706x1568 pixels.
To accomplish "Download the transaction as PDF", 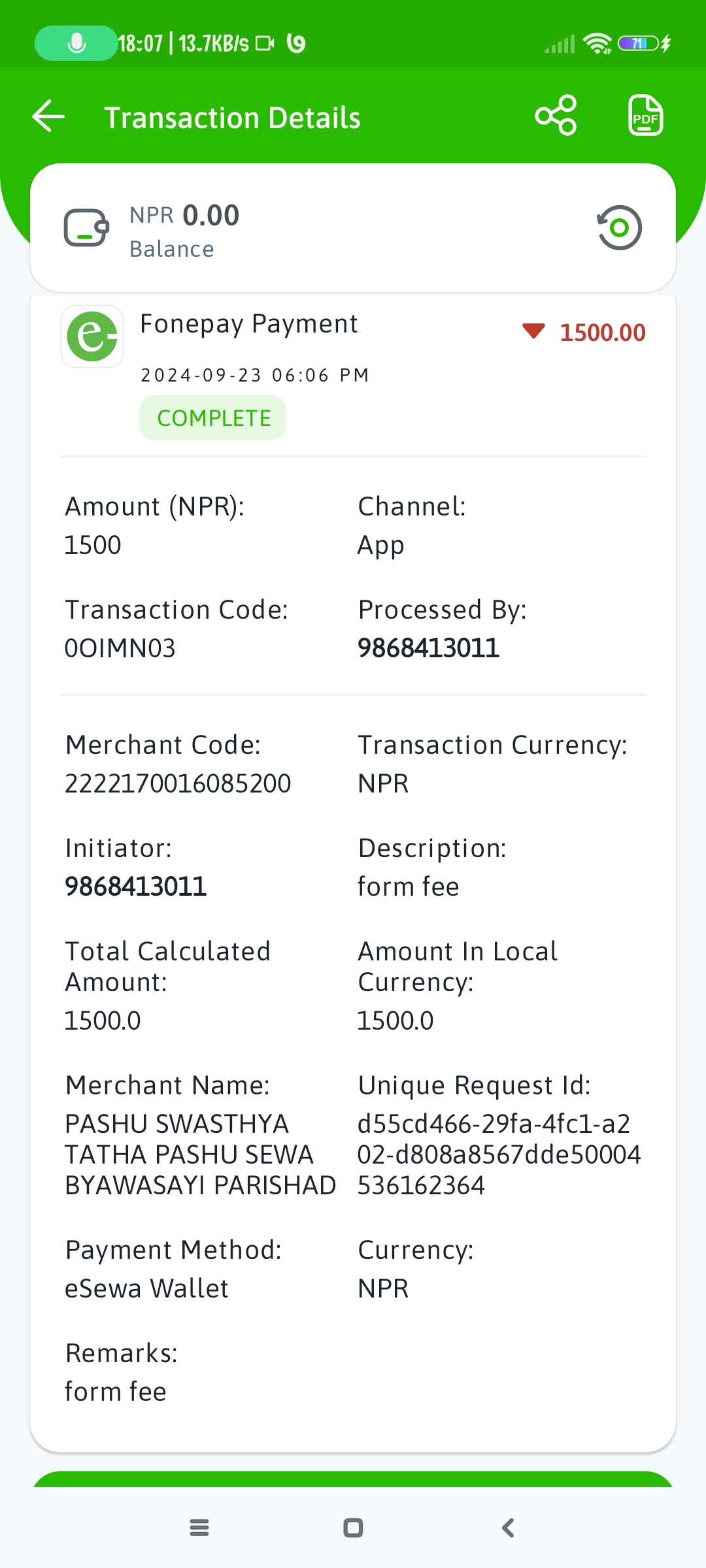I will 645,116.
